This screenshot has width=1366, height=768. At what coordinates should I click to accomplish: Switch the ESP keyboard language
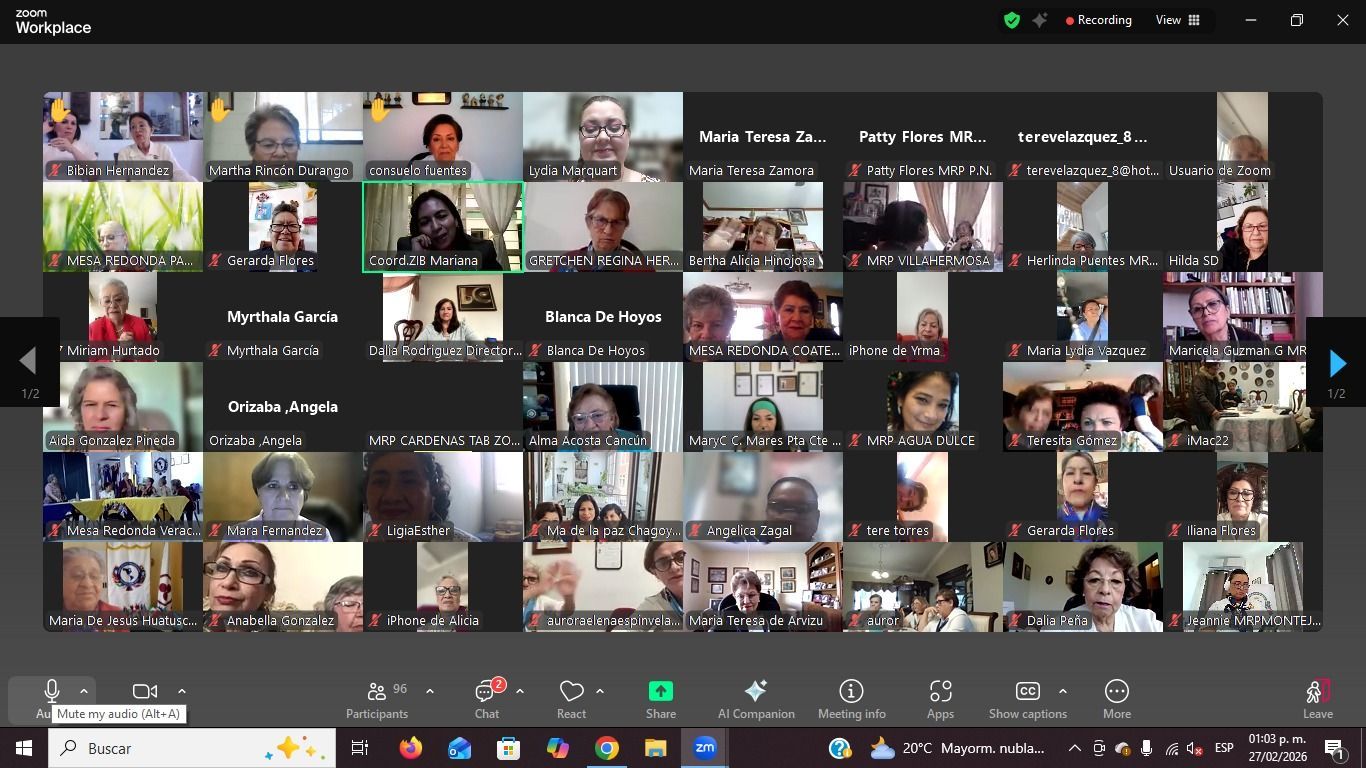pos(1224,748)
